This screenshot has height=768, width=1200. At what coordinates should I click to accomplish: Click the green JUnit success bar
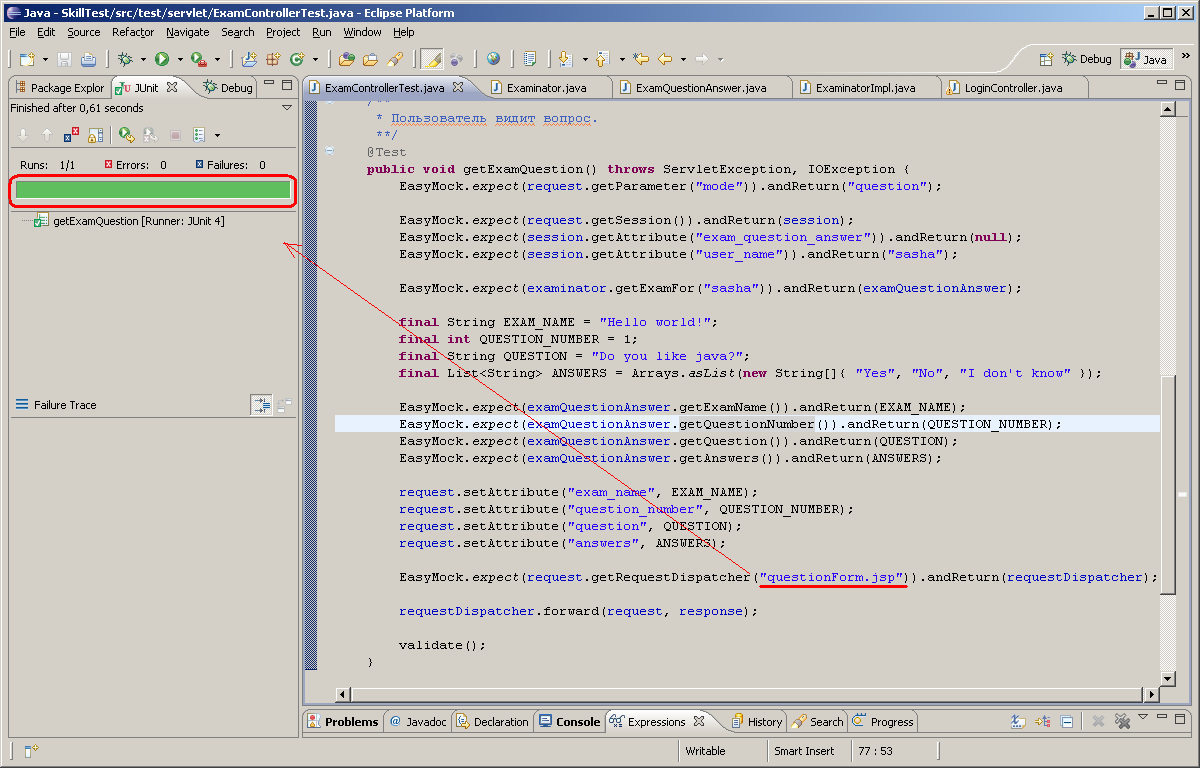click(x=150, y=189)
